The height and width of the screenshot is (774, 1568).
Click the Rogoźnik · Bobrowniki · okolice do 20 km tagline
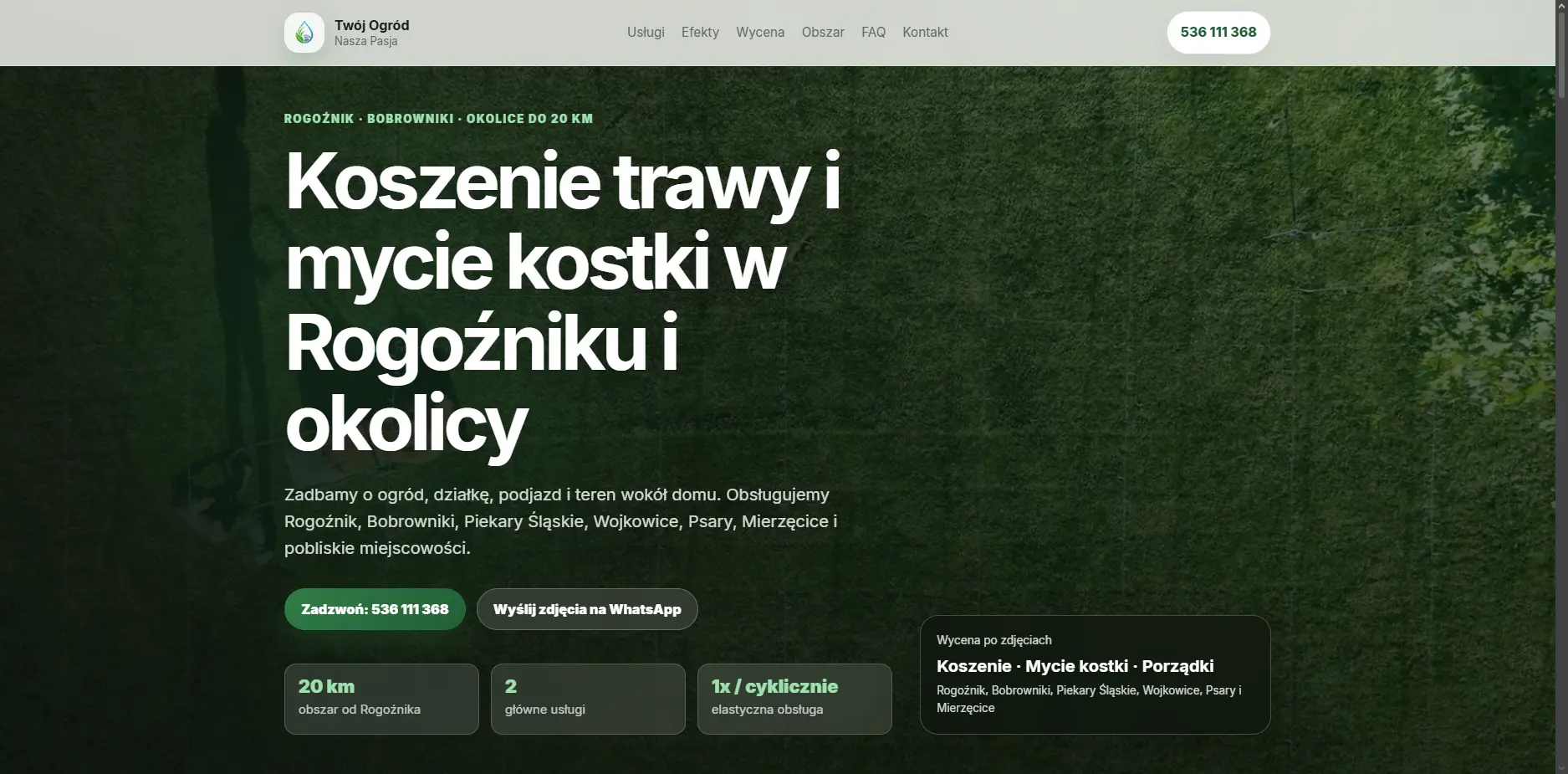(x=438, y=118)
